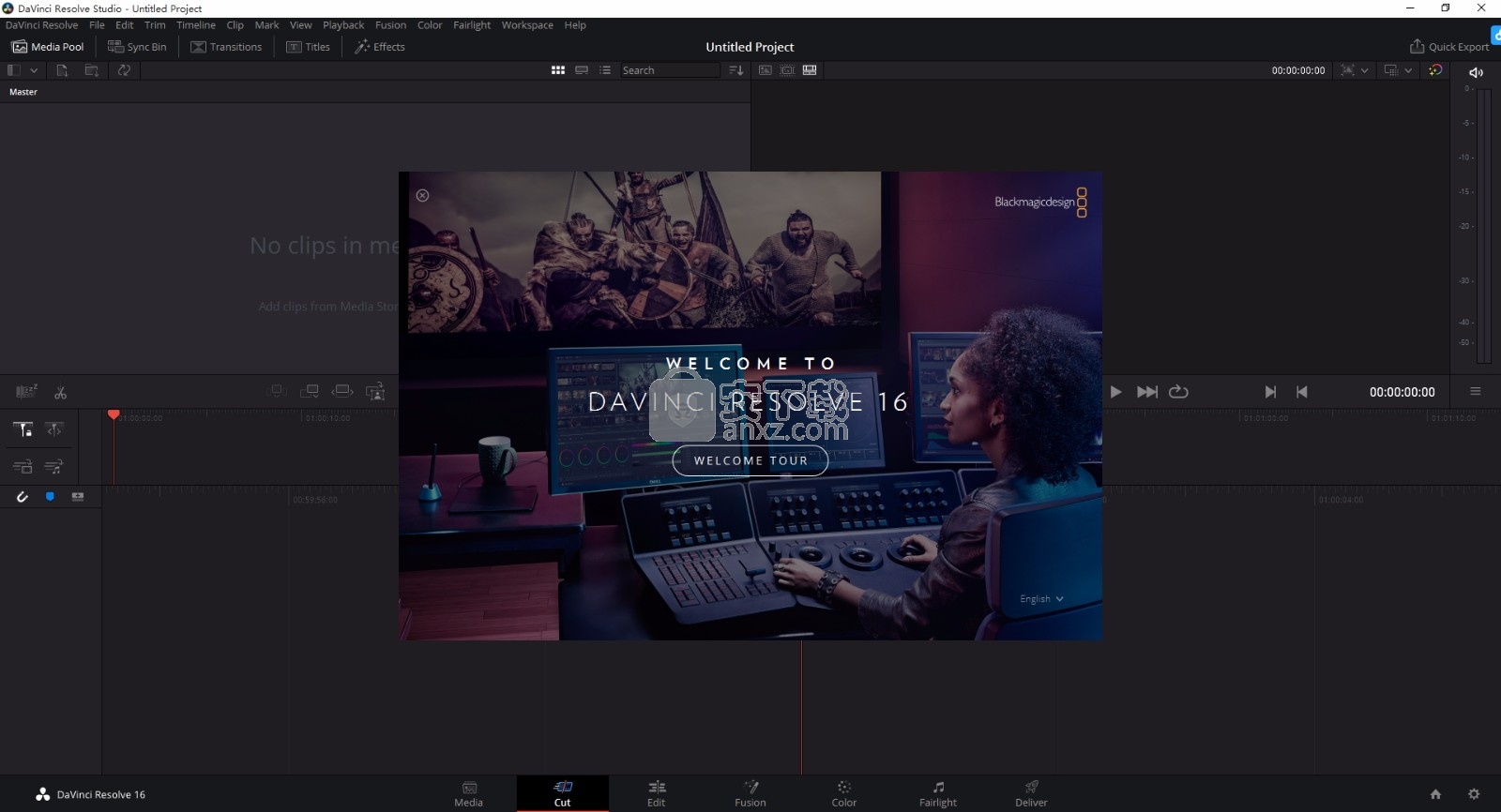Viewport: 1501px width, 812px height.
Task: Jump to next edit point
Action: coord(1270,392)
